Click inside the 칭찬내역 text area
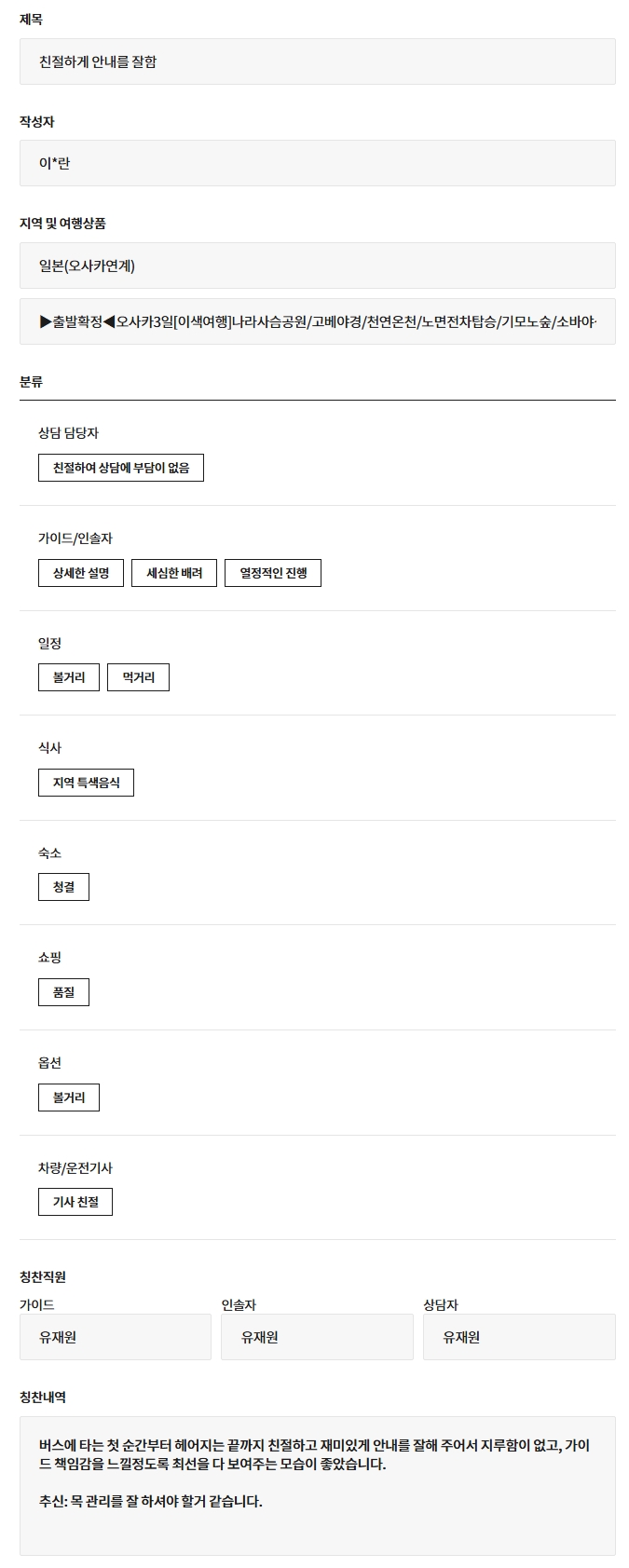The image size is (629, 1568). [317, 1485]
